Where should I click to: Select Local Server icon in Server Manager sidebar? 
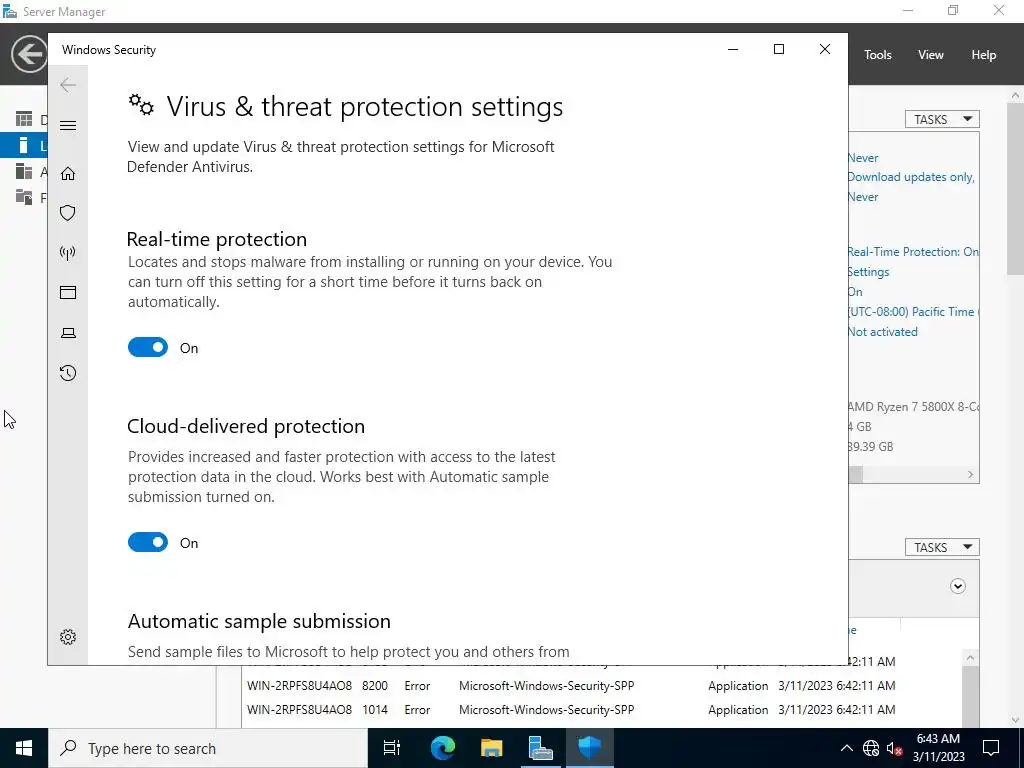pos(24,145)
